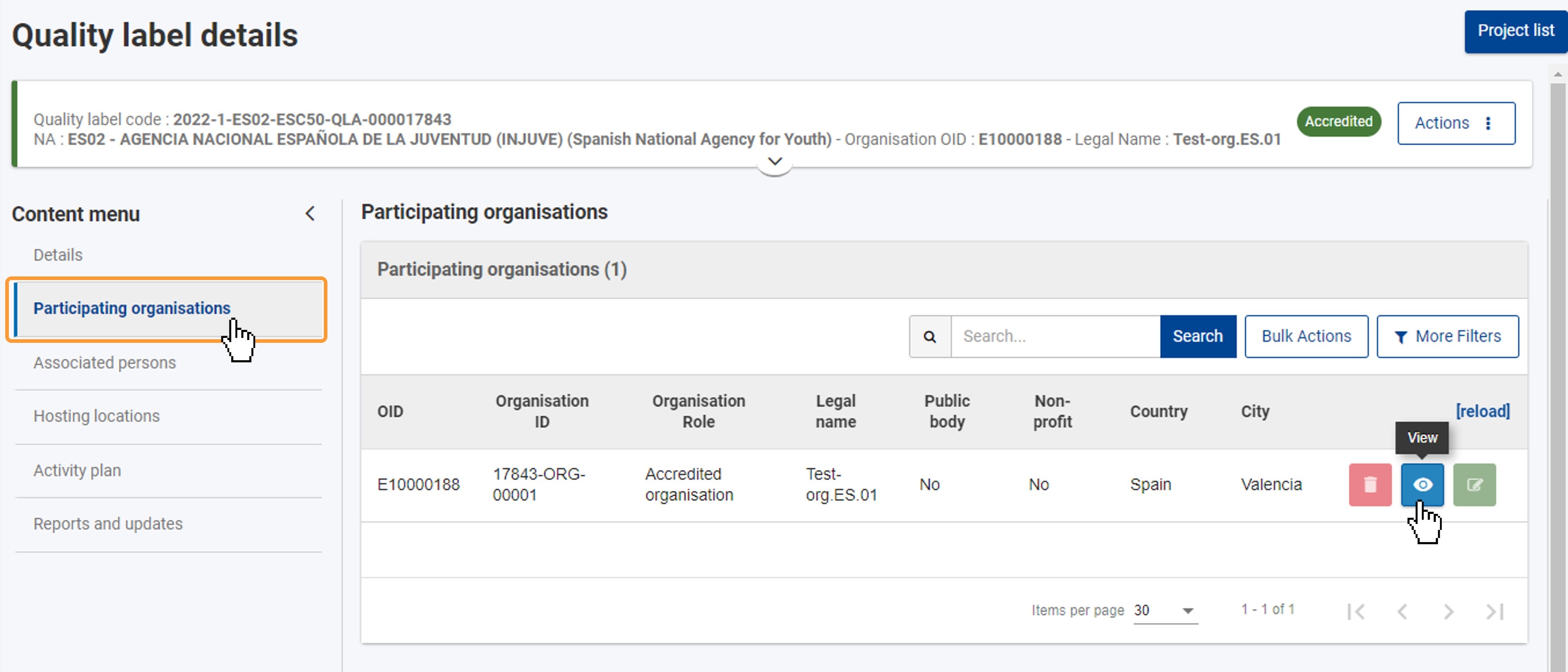Go to next page of results
The image size is (1568, 672).
[x=1448, y=611]
